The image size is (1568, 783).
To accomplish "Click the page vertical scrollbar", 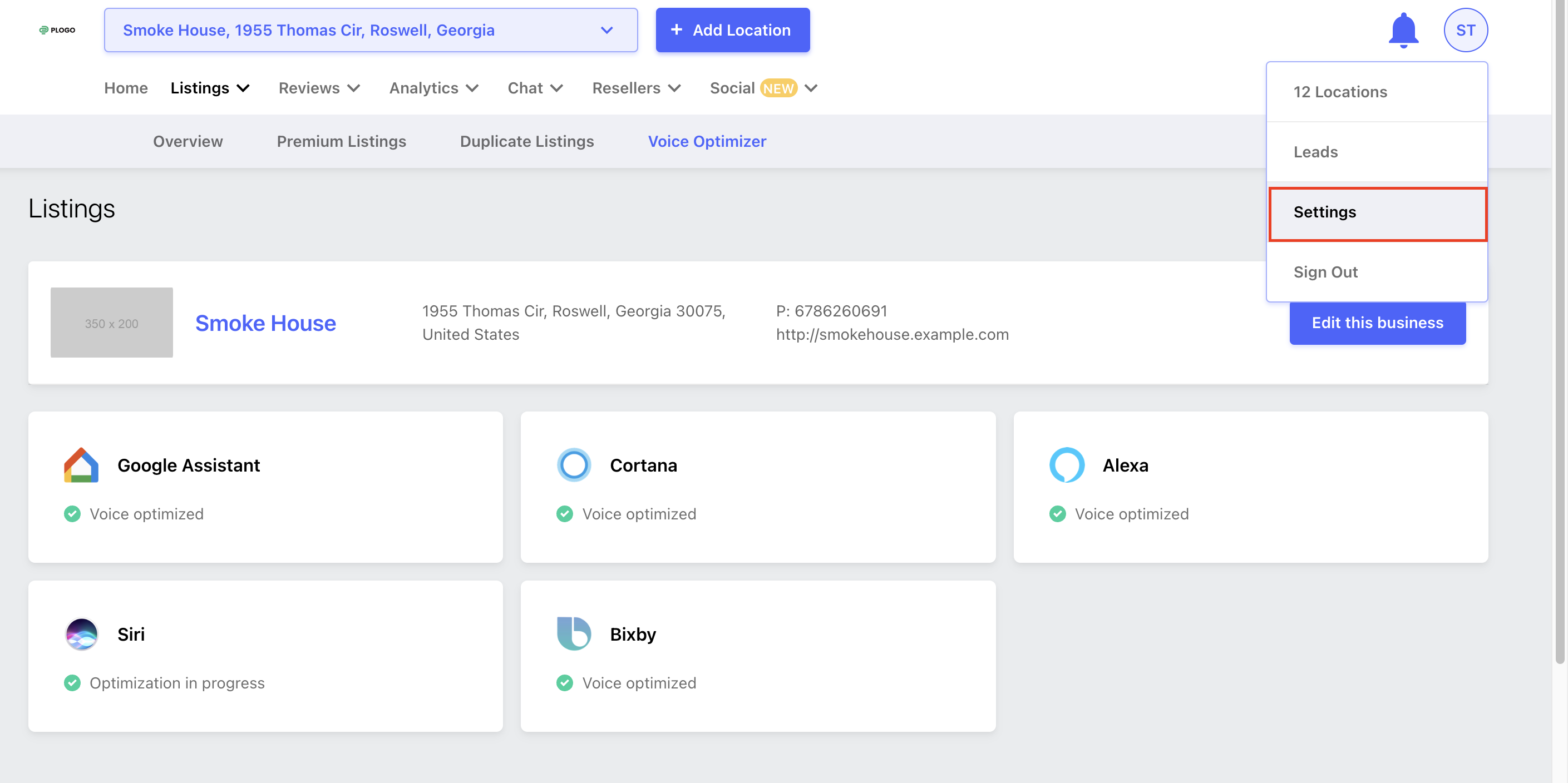I will (x=1560, y=331).
